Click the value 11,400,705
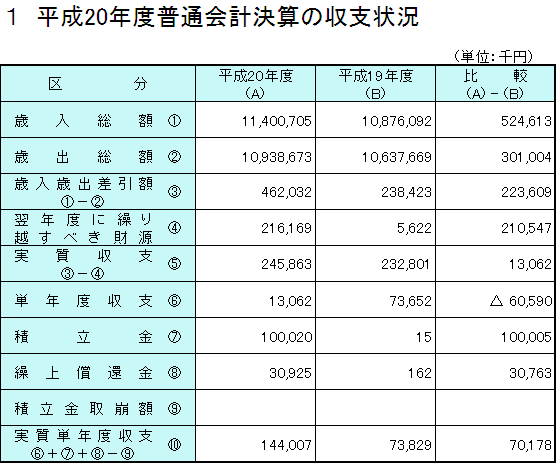The height and width of the screenshot is (463, 556). (x=277, y=121)
